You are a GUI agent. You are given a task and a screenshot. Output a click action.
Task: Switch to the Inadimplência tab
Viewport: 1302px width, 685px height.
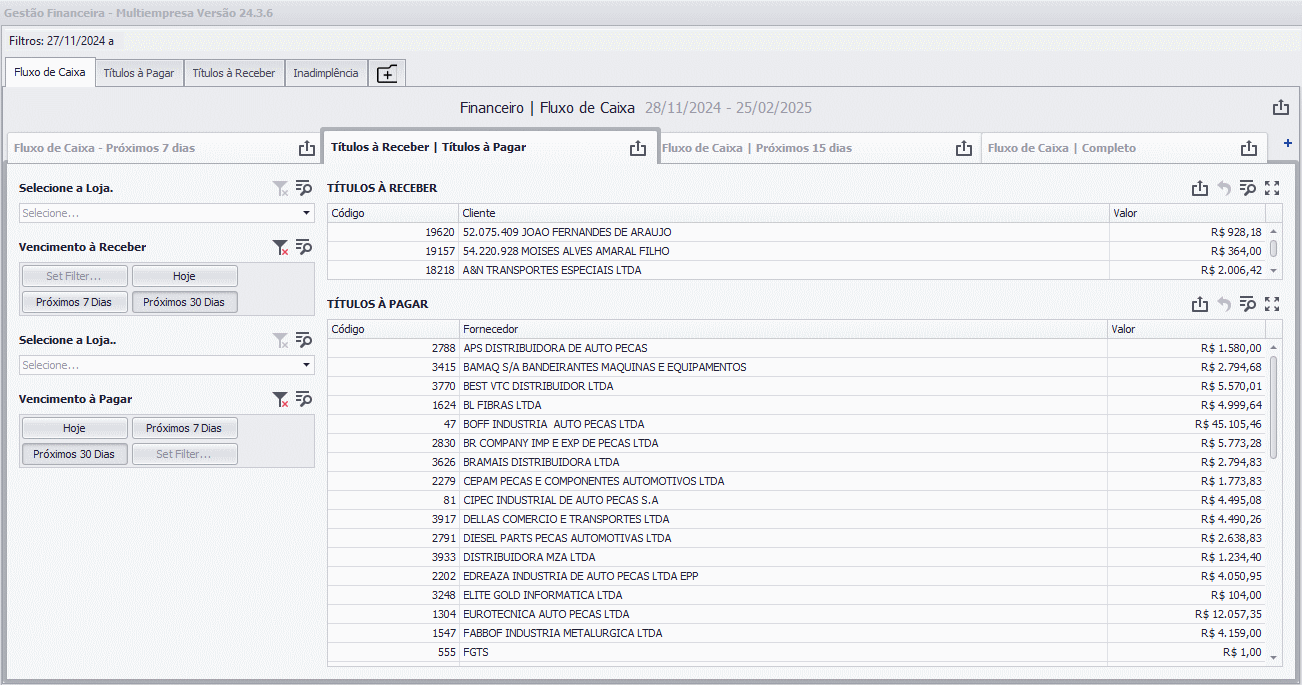[x=326, y=73]
